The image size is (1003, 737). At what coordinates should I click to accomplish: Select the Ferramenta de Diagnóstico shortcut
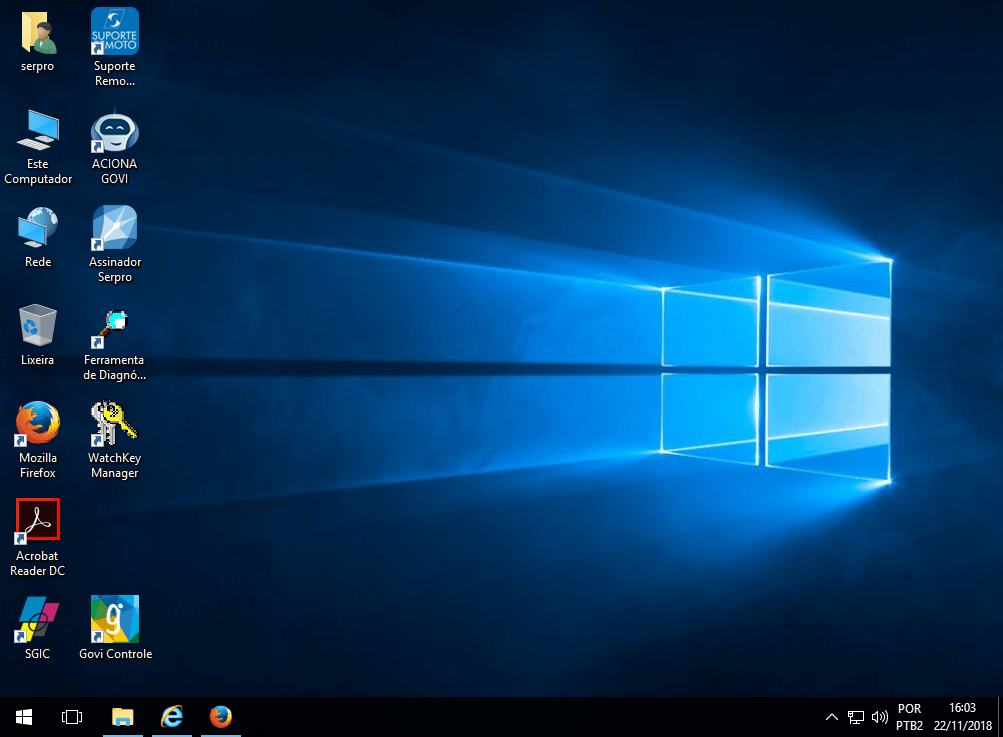coord(115,326)
